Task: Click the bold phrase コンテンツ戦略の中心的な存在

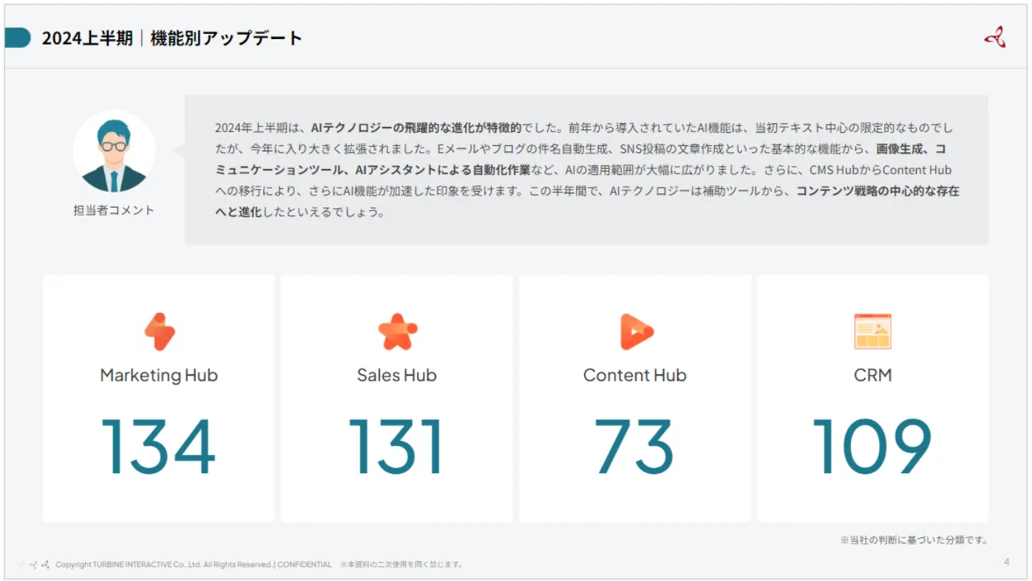Action: (877, 191)
